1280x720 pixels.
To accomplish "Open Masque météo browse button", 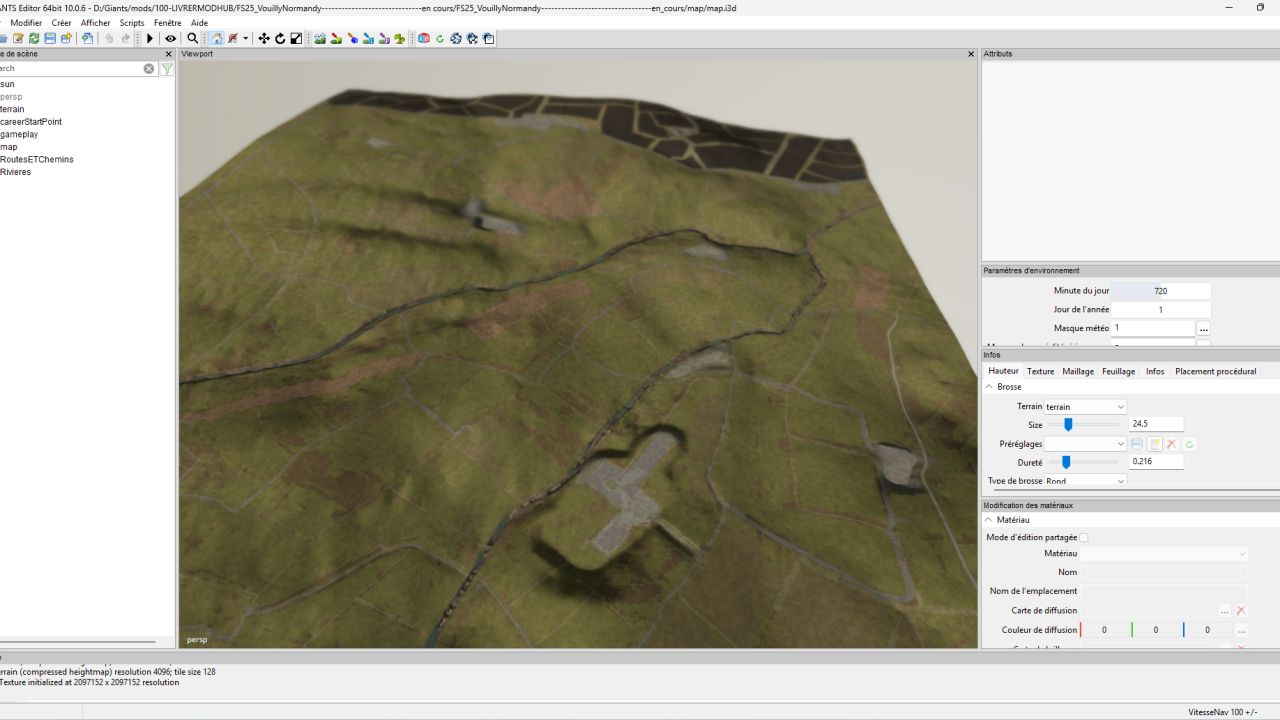I will pyautogui.click(x=1204, y=328).
